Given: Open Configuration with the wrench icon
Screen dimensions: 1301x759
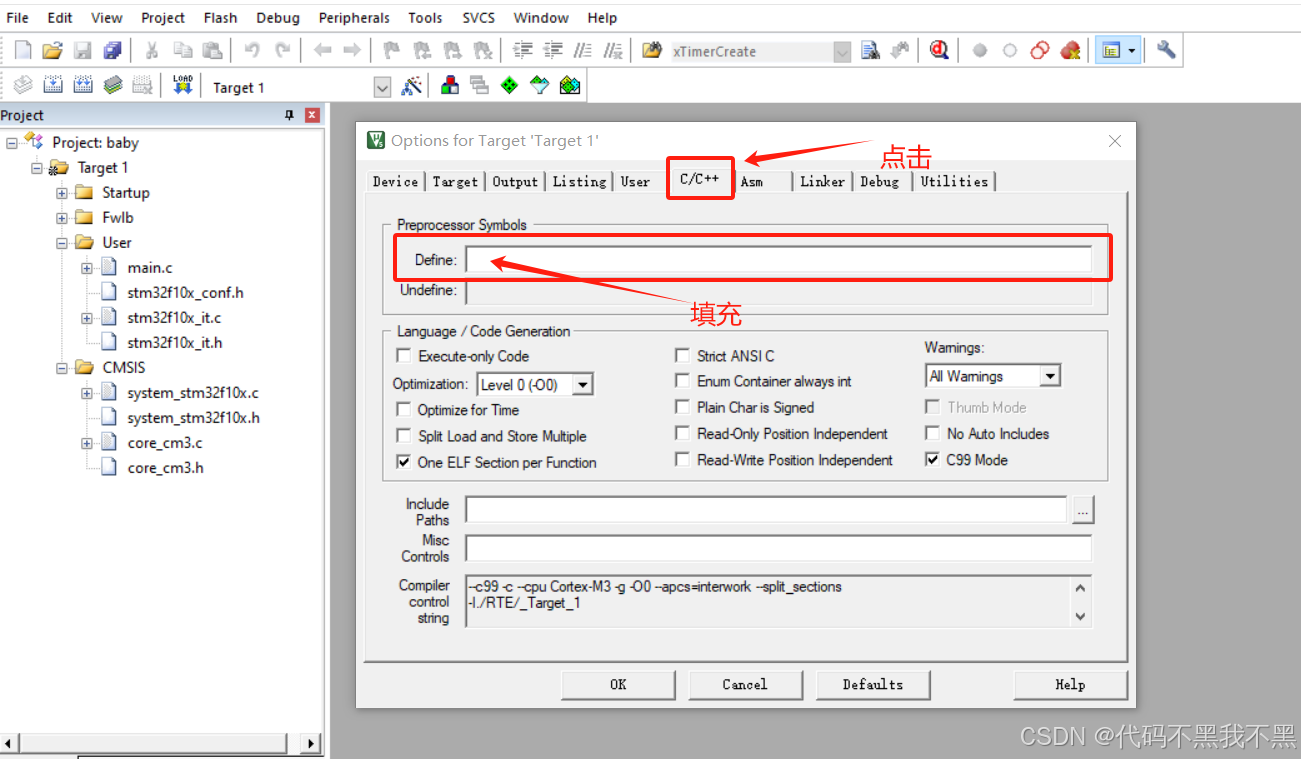Looking at the screenshot, I should (1166, 50).
